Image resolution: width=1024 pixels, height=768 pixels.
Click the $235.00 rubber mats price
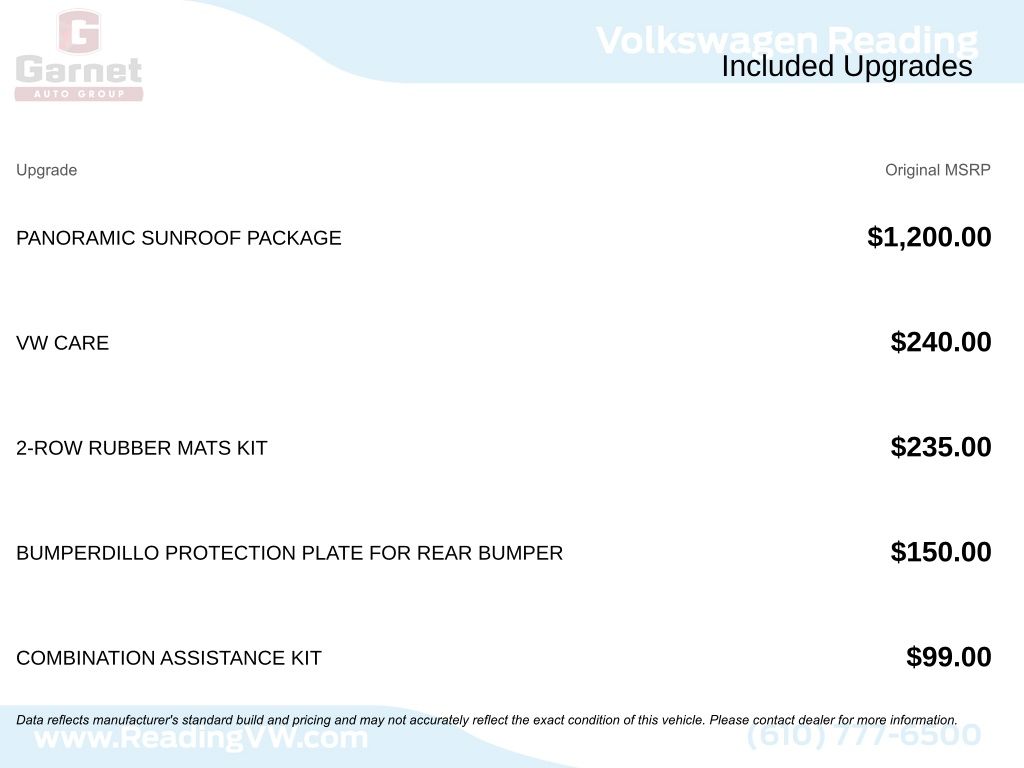(941, 447)
